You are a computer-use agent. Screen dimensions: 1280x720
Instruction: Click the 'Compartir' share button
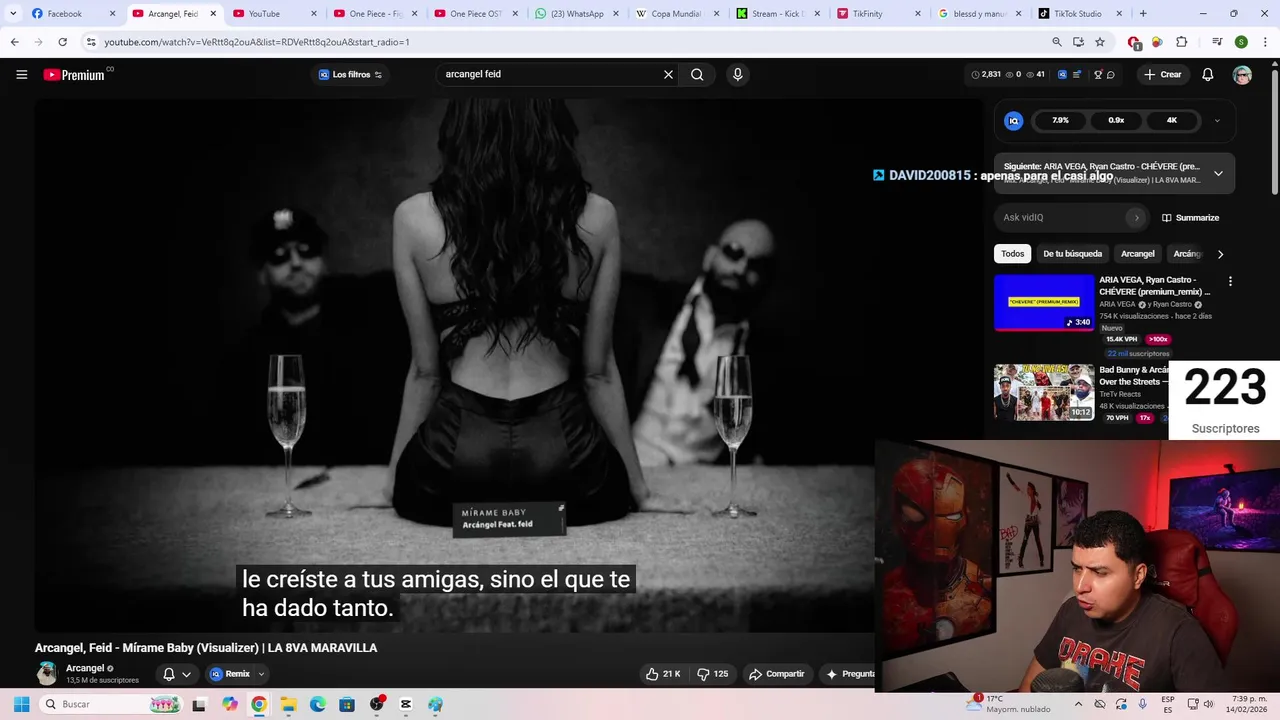777,674
